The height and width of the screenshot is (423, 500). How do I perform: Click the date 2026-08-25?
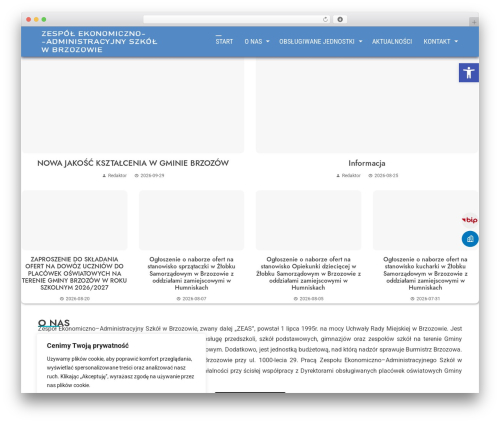(x=386, y=176)
